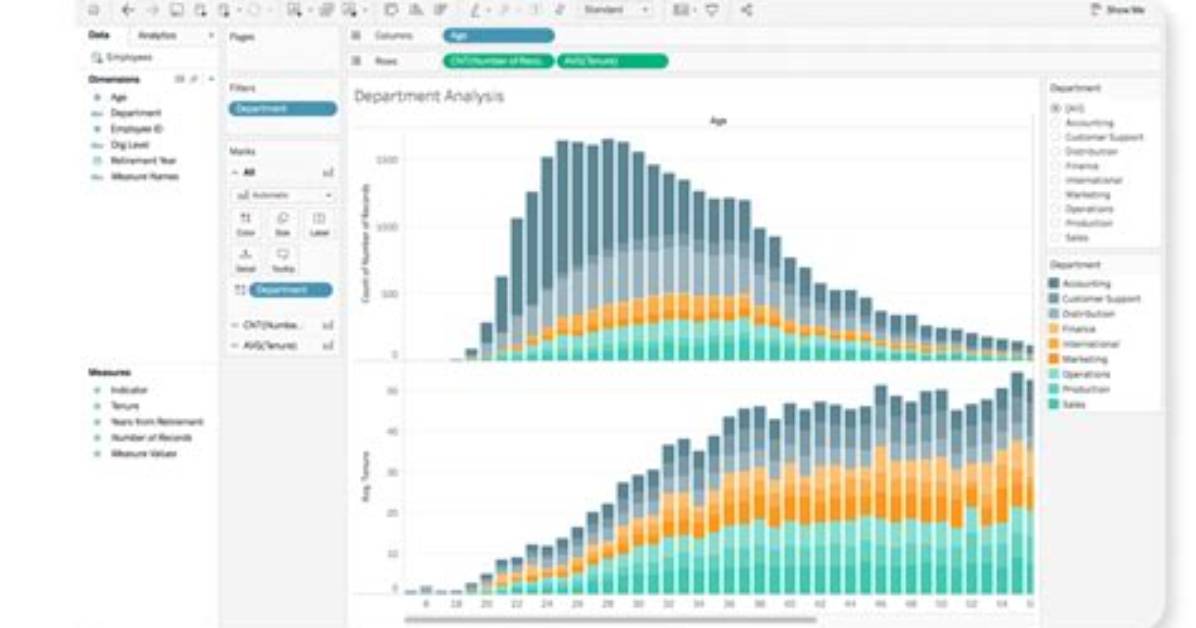Open the Dimensions pane dropdown arrow
The image size is (1196, 628).
[211, 79]
